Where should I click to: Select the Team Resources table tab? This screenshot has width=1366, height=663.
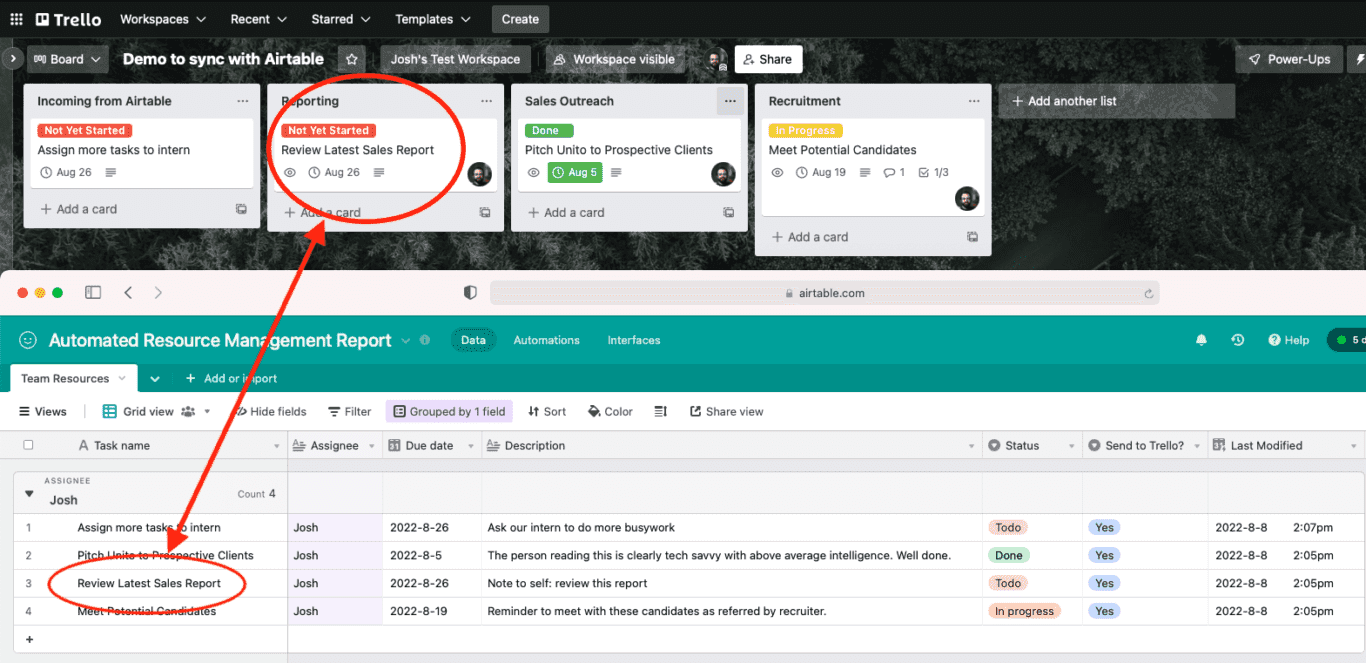click(x=74, y=379)
